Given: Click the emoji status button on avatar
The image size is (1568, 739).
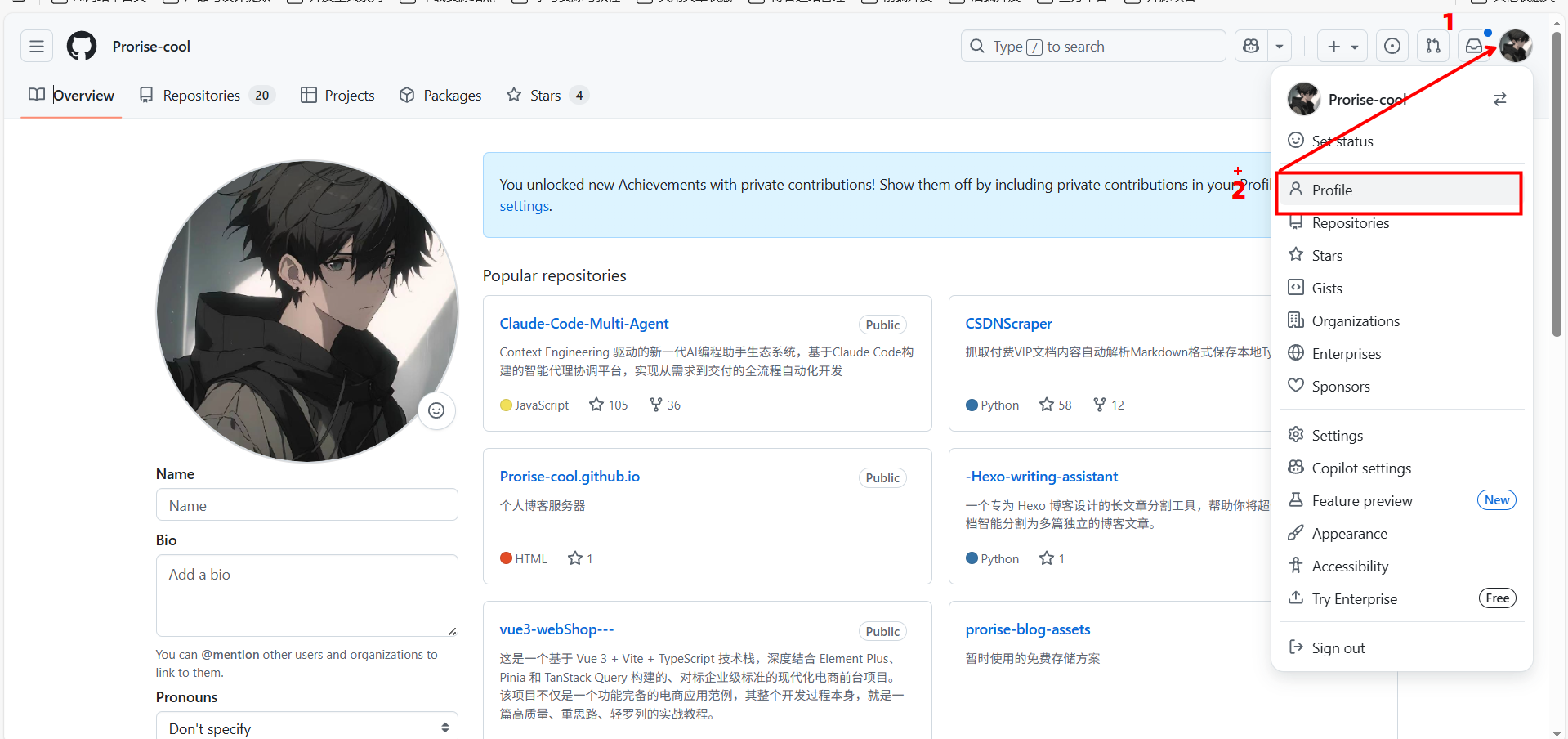Looking at the screenshot, I should click(436, 410).
